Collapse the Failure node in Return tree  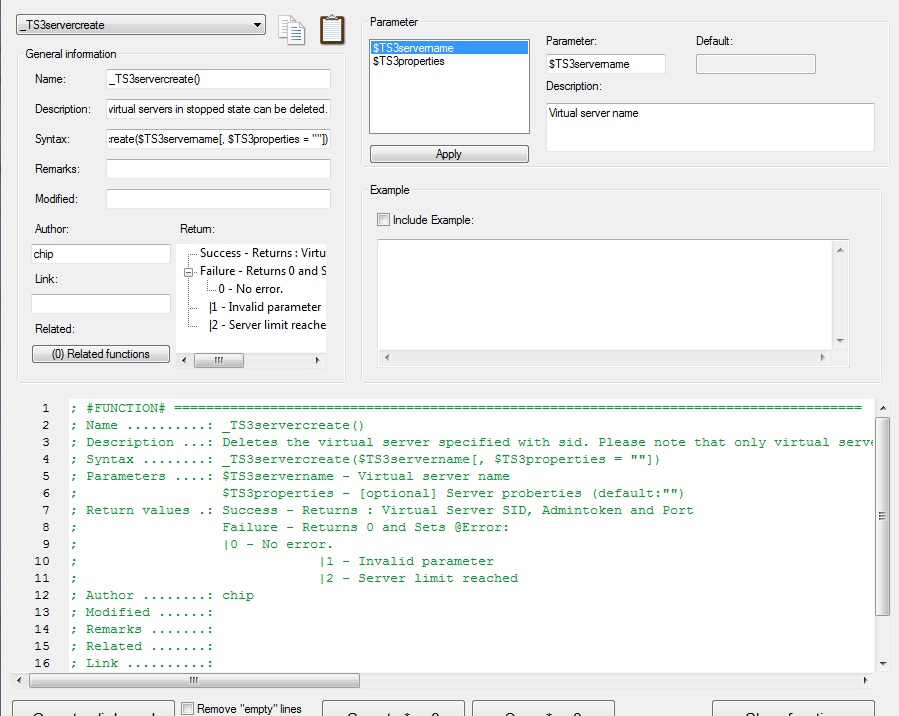(189, 271)
